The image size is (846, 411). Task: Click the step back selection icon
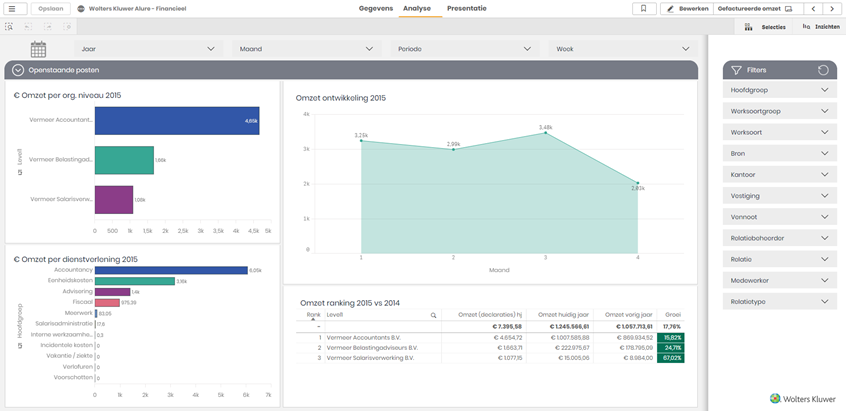pos(28,26)
